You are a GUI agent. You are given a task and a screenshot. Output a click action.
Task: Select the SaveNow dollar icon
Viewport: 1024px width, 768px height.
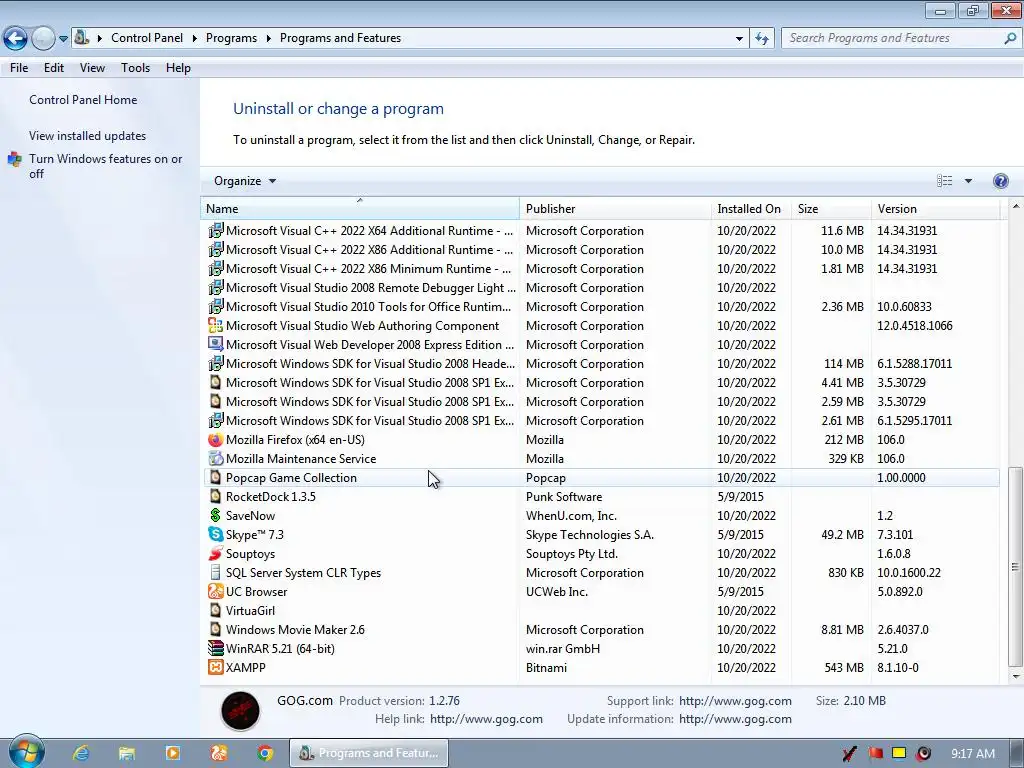coord(215,515)
